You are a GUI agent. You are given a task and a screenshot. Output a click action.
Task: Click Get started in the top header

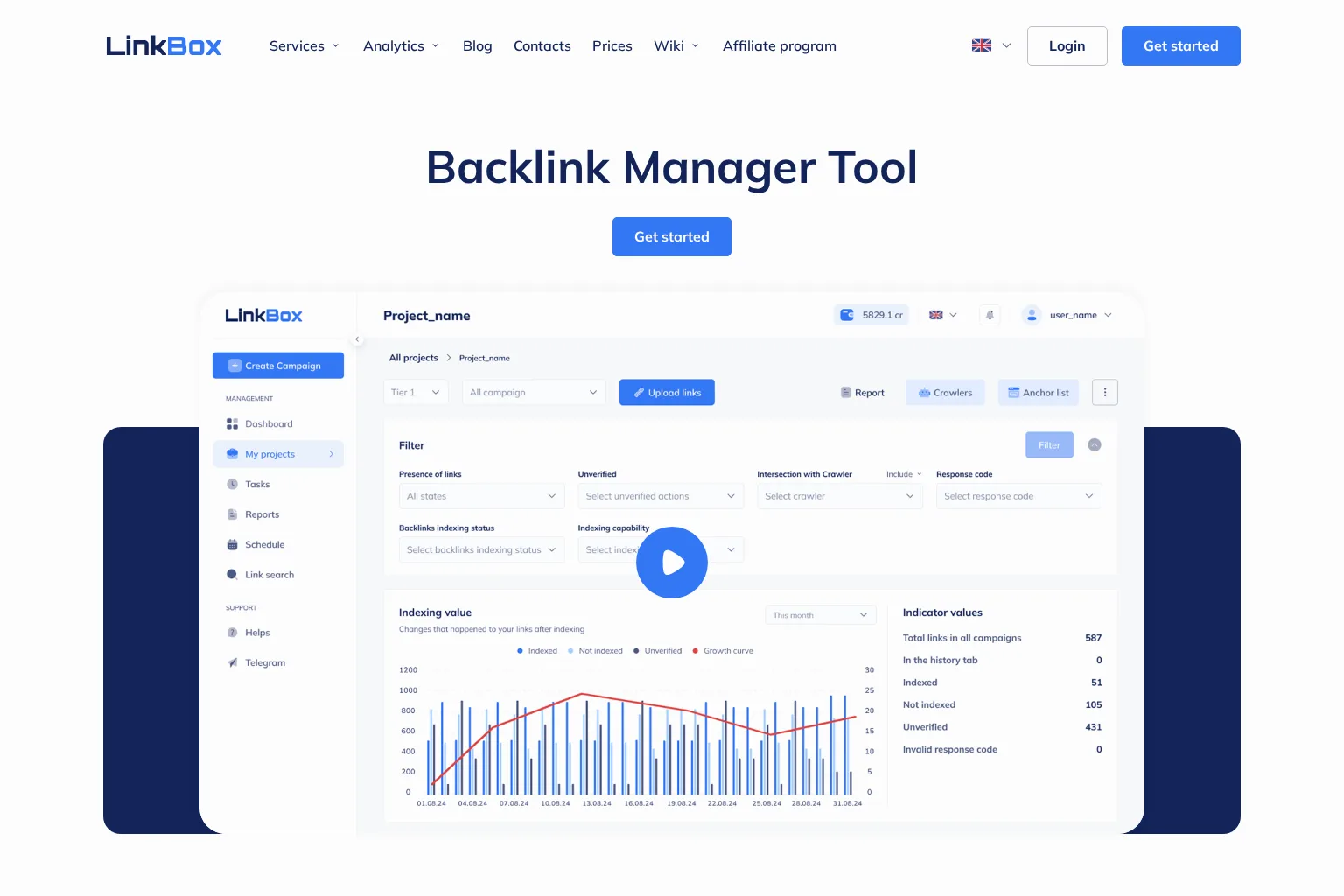[1181, 45]
